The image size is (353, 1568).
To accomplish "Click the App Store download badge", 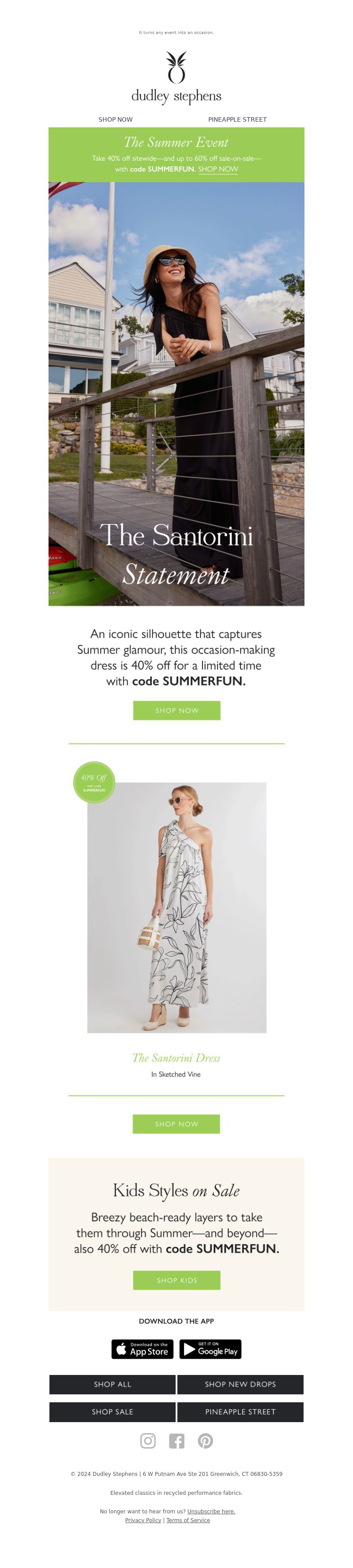I will click(142, 1349).
